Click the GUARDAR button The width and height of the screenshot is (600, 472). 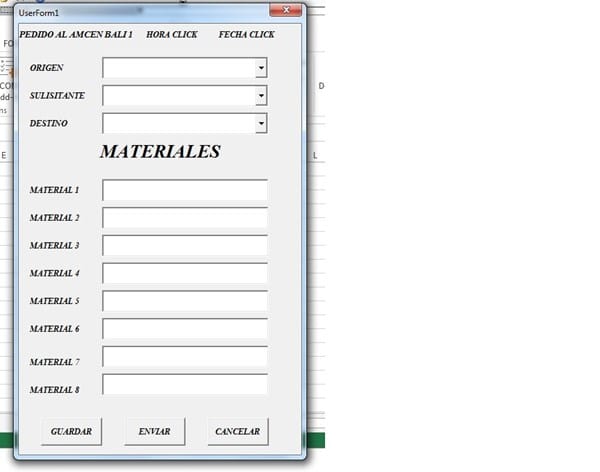(x=71, y=431)
